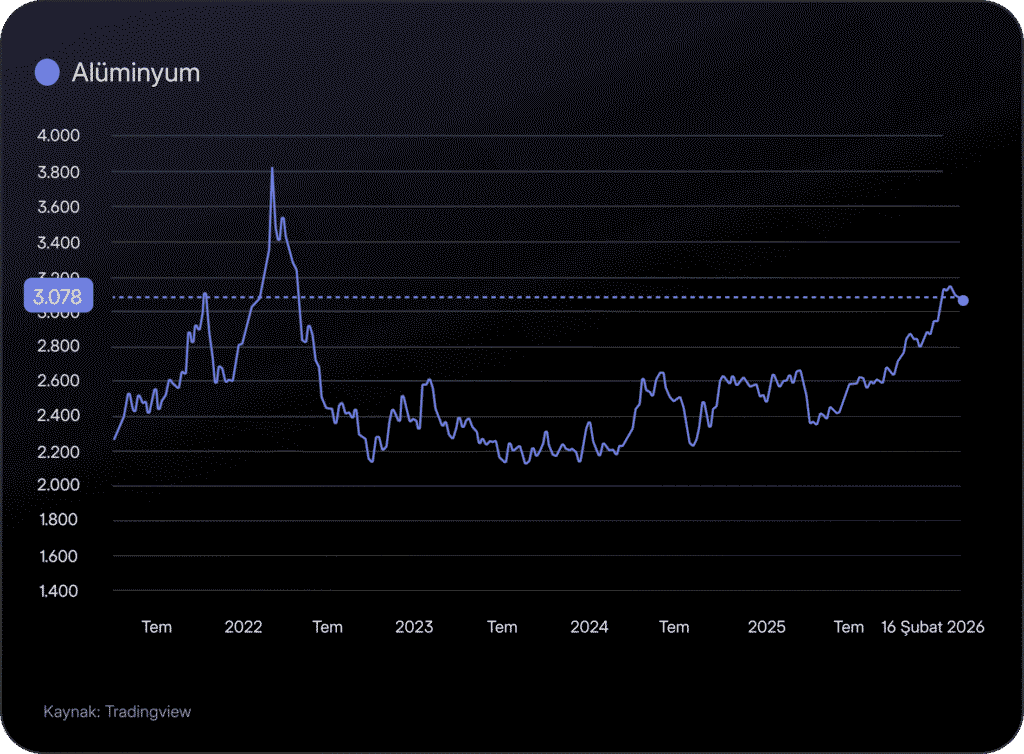Click the endpoint dot of the price line

[963, 300]
